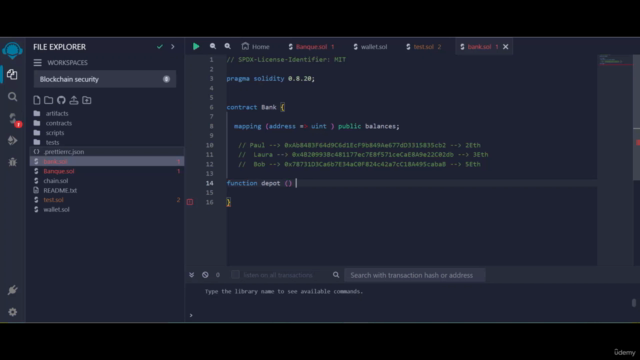Select bank.sol in file tree
640x360 pixels.
[107, 162]
